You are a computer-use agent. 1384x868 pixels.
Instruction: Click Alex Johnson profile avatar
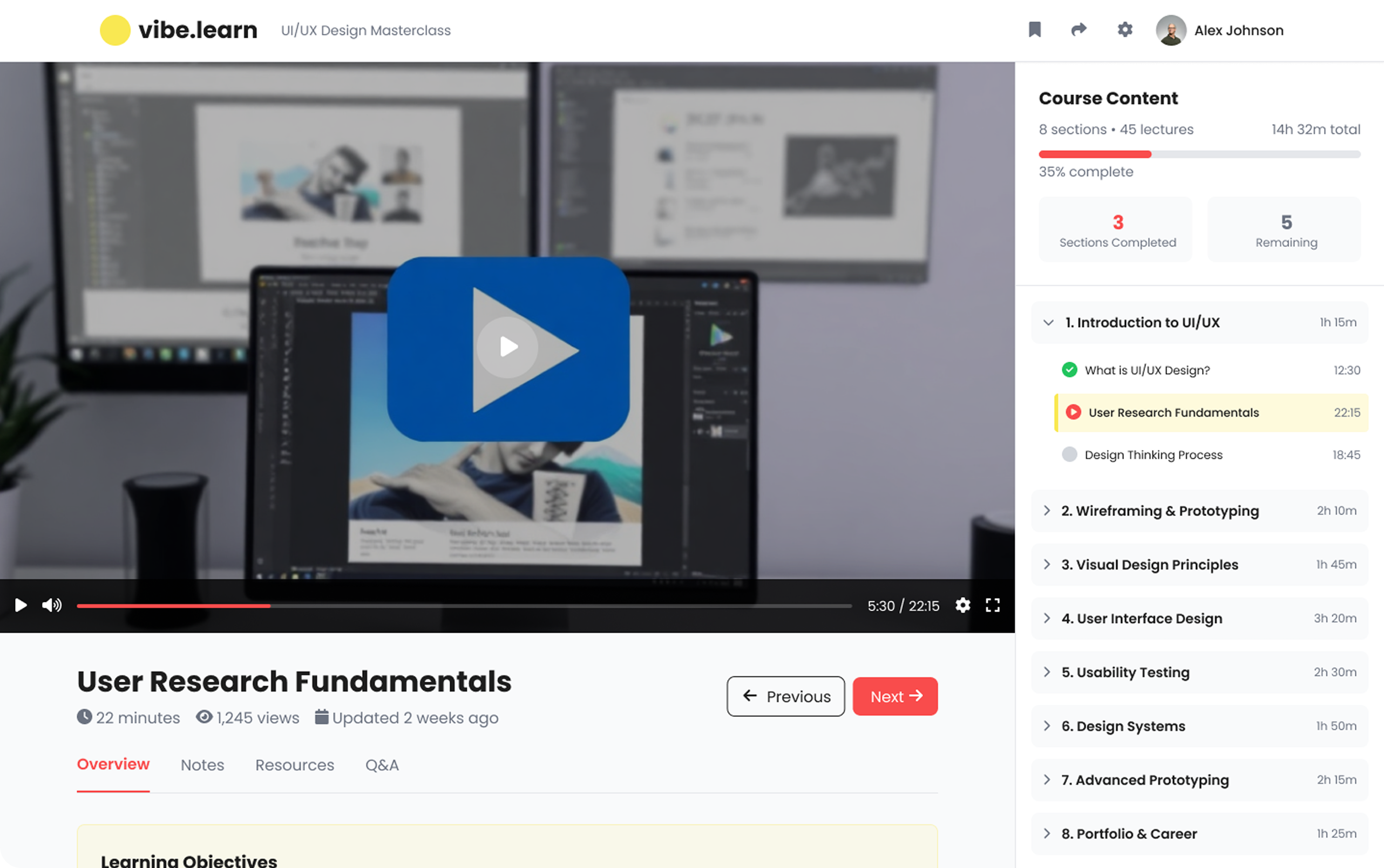[x=1170, y=30]
